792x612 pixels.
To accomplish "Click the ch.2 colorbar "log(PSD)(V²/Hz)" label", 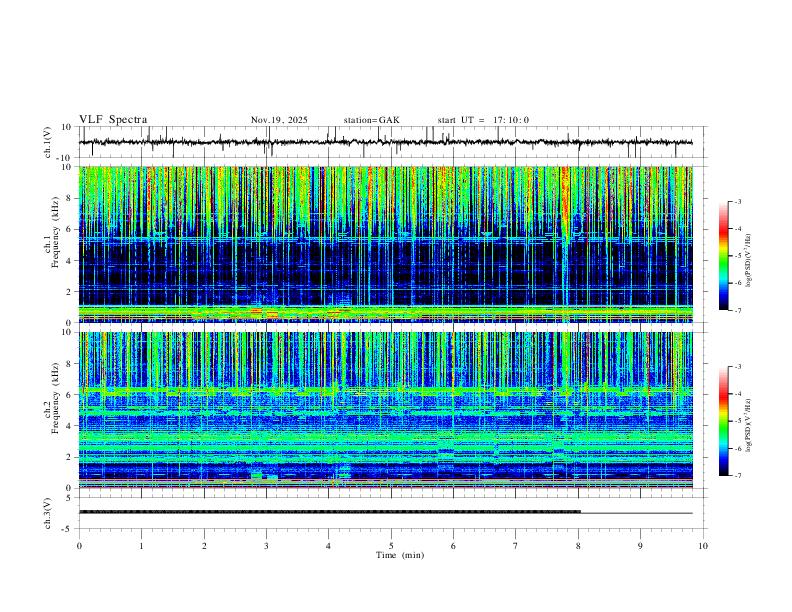I will tap(749, 425).
